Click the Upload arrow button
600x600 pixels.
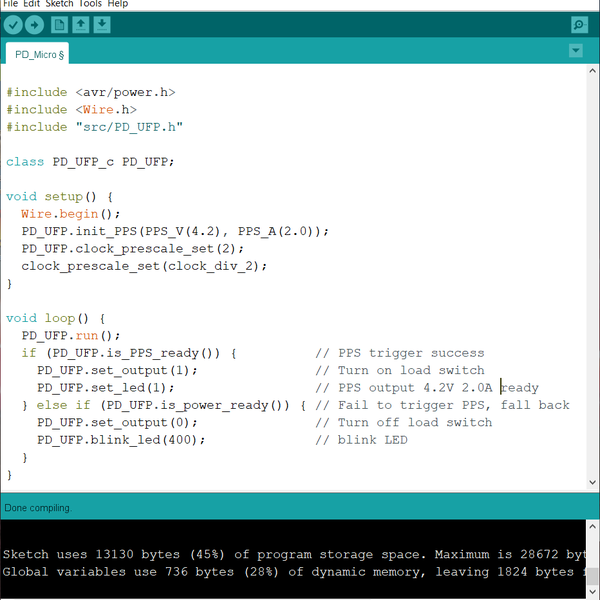(x=34, y=25)
